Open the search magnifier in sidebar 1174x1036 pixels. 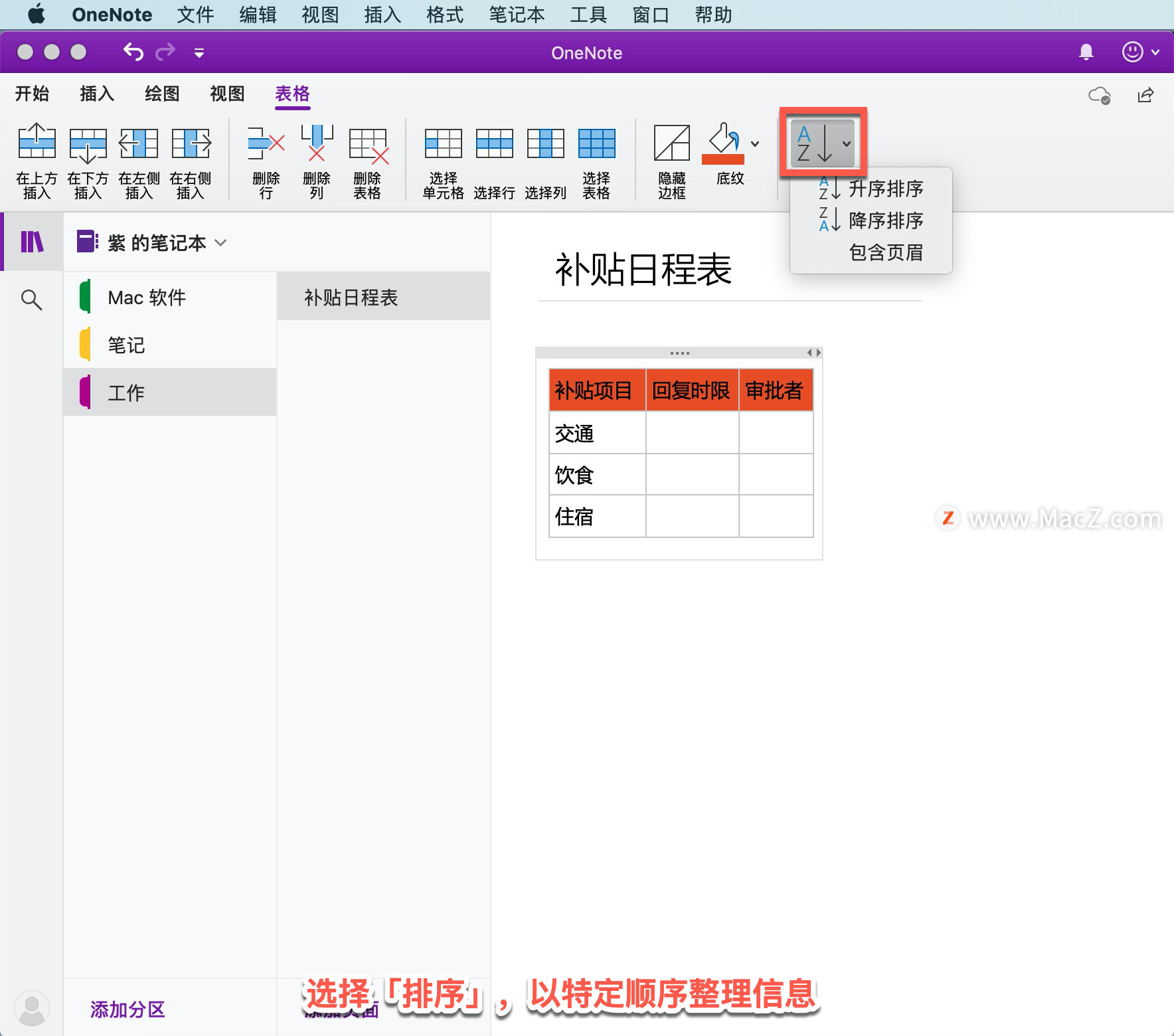pyautogui.click(x=31, y=300)
